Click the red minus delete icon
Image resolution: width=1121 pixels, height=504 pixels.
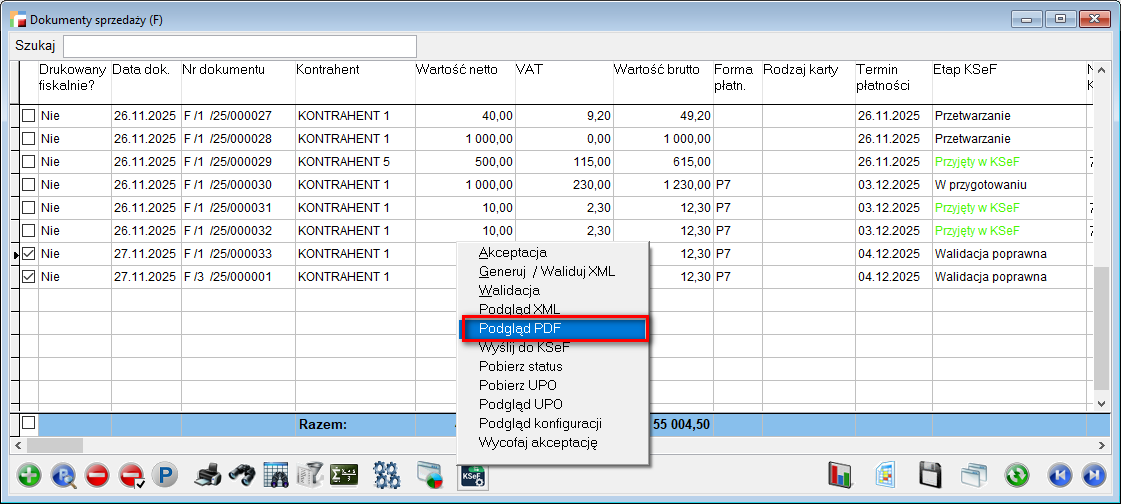coord(97,476)
